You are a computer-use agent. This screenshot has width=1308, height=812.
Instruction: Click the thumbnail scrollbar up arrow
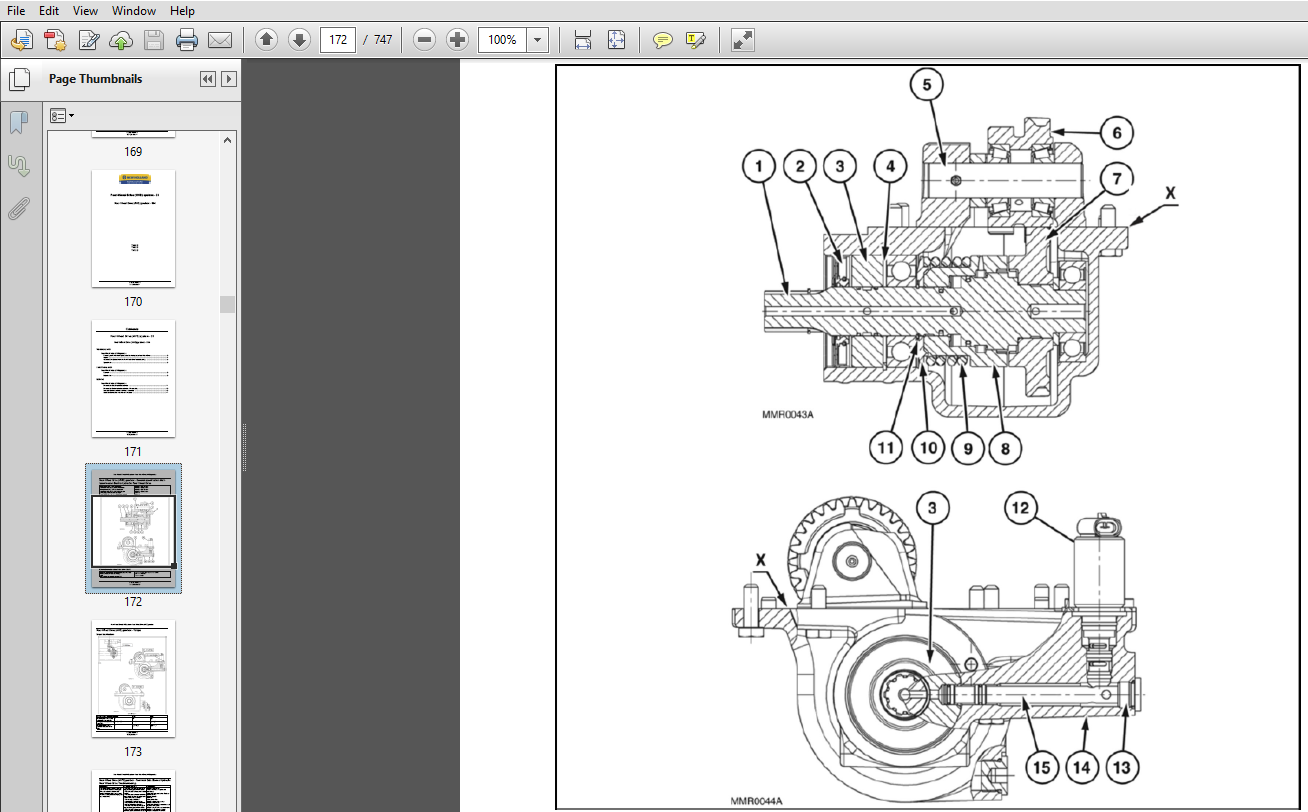[x=228, y=141]
